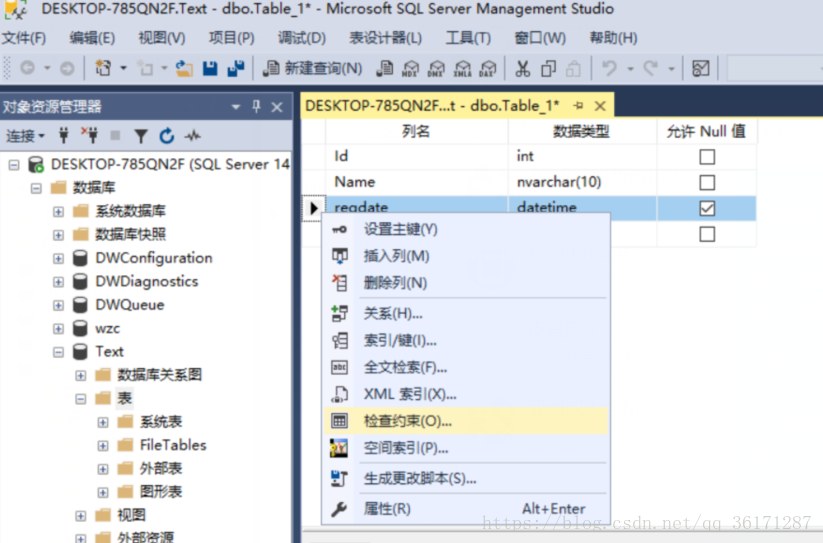Select the FileTables folder
Image resolution: width=823 pixels, height=543 pixels.
click(x=173, y=445)
